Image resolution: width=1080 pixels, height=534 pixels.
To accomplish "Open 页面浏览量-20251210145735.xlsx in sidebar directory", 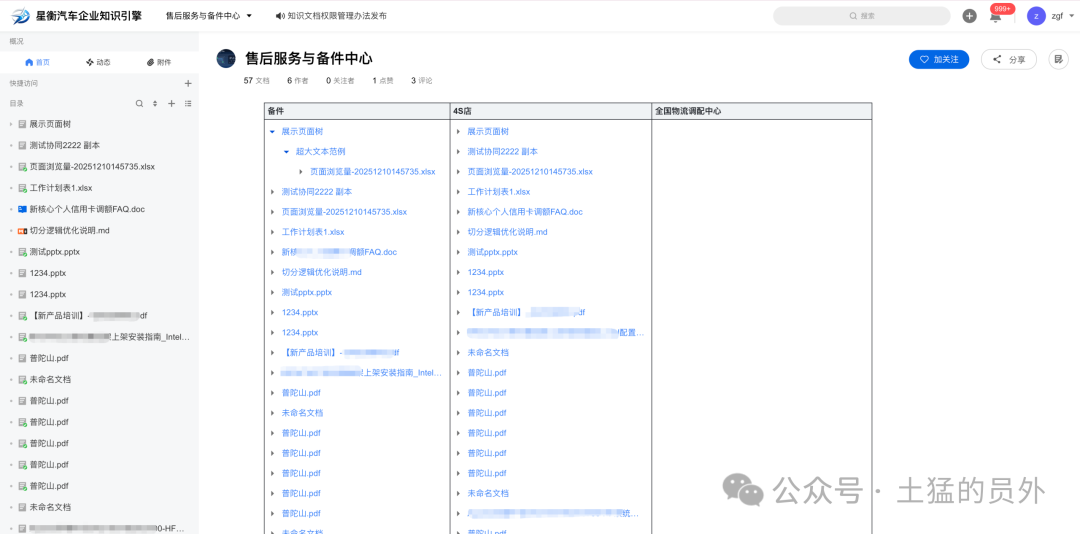I will tap(92, 167).
